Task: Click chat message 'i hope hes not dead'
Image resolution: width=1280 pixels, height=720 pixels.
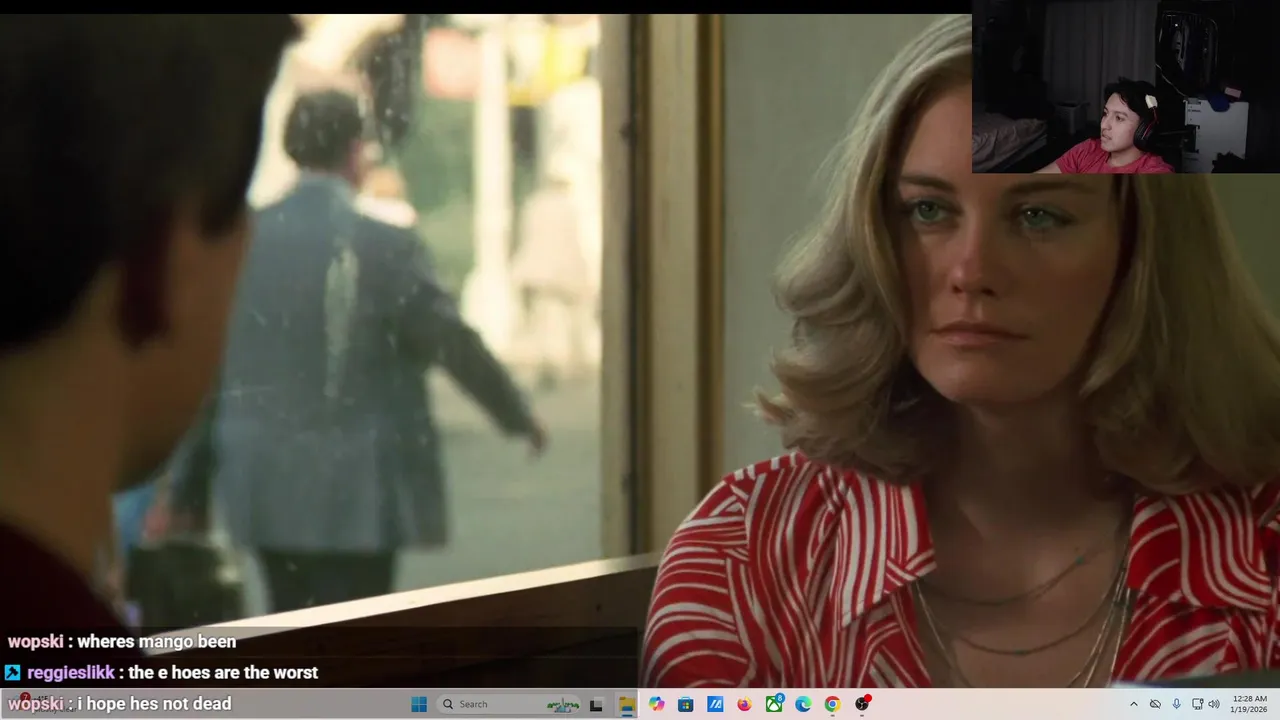Action: [155, 704]
